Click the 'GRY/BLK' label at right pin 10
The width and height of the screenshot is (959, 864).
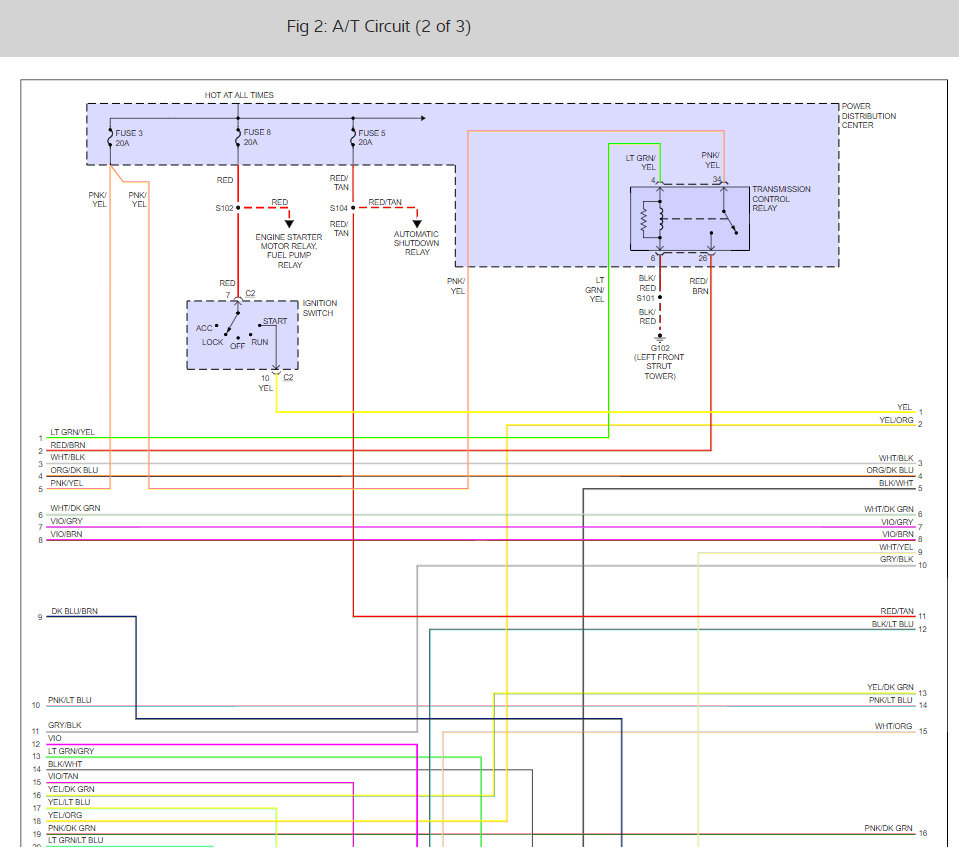coord(897,559)
